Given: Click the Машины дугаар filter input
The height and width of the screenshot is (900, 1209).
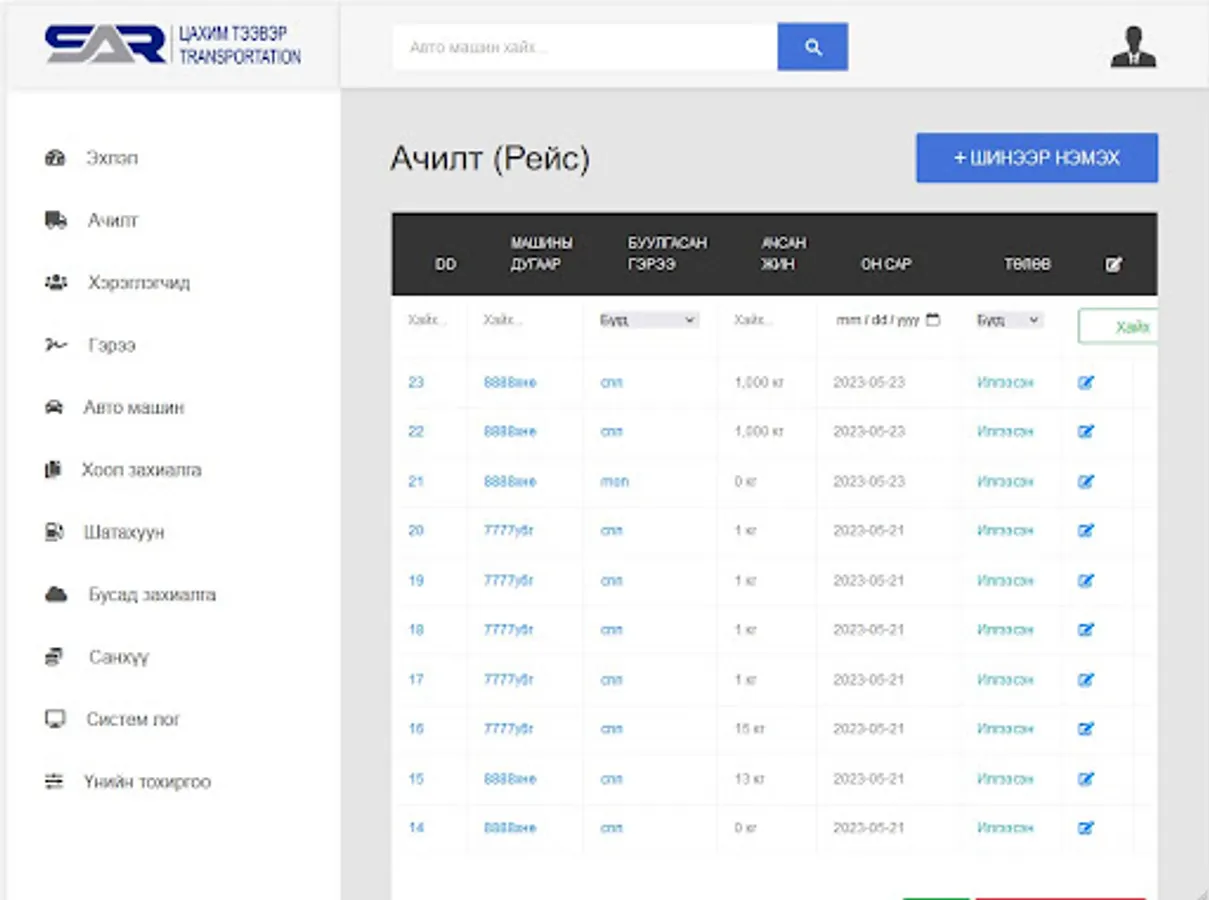Looking at the screenshot, I should 525,320.
